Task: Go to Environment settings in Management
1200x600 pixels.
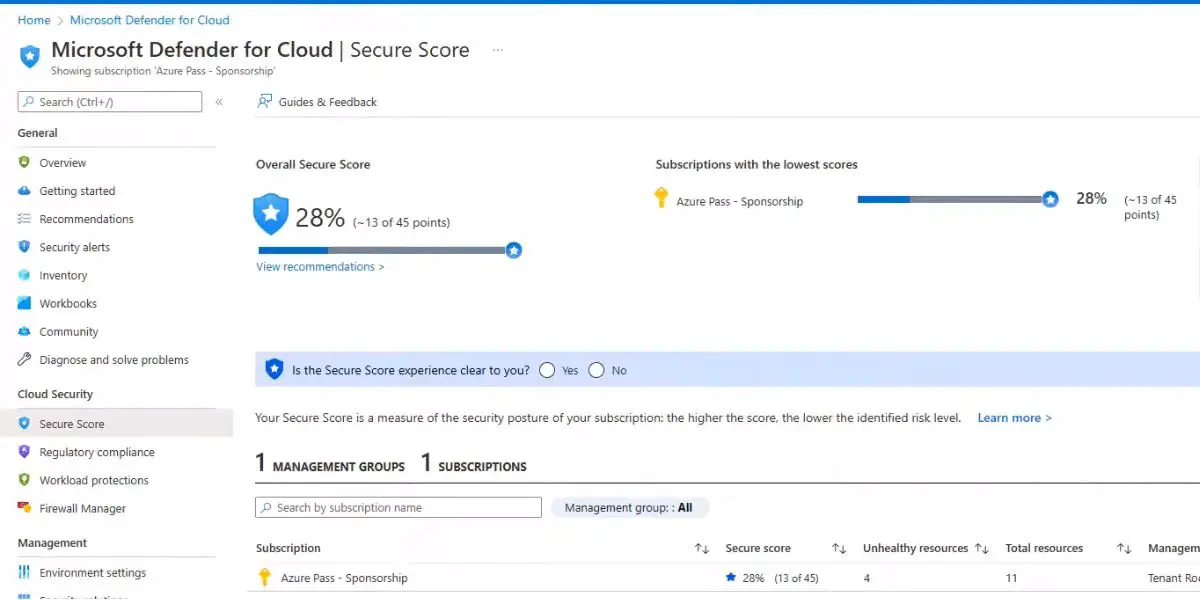Action: [92, 573]
